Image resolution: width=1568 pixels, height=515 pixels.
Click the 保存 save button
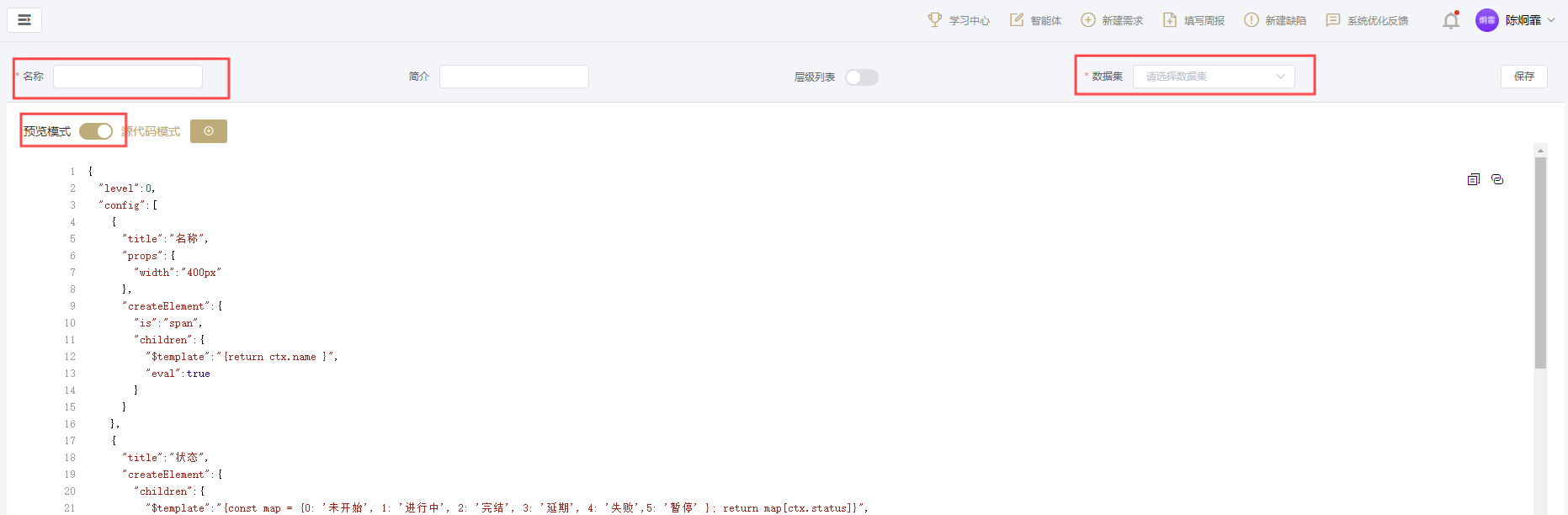point(1524,77)
